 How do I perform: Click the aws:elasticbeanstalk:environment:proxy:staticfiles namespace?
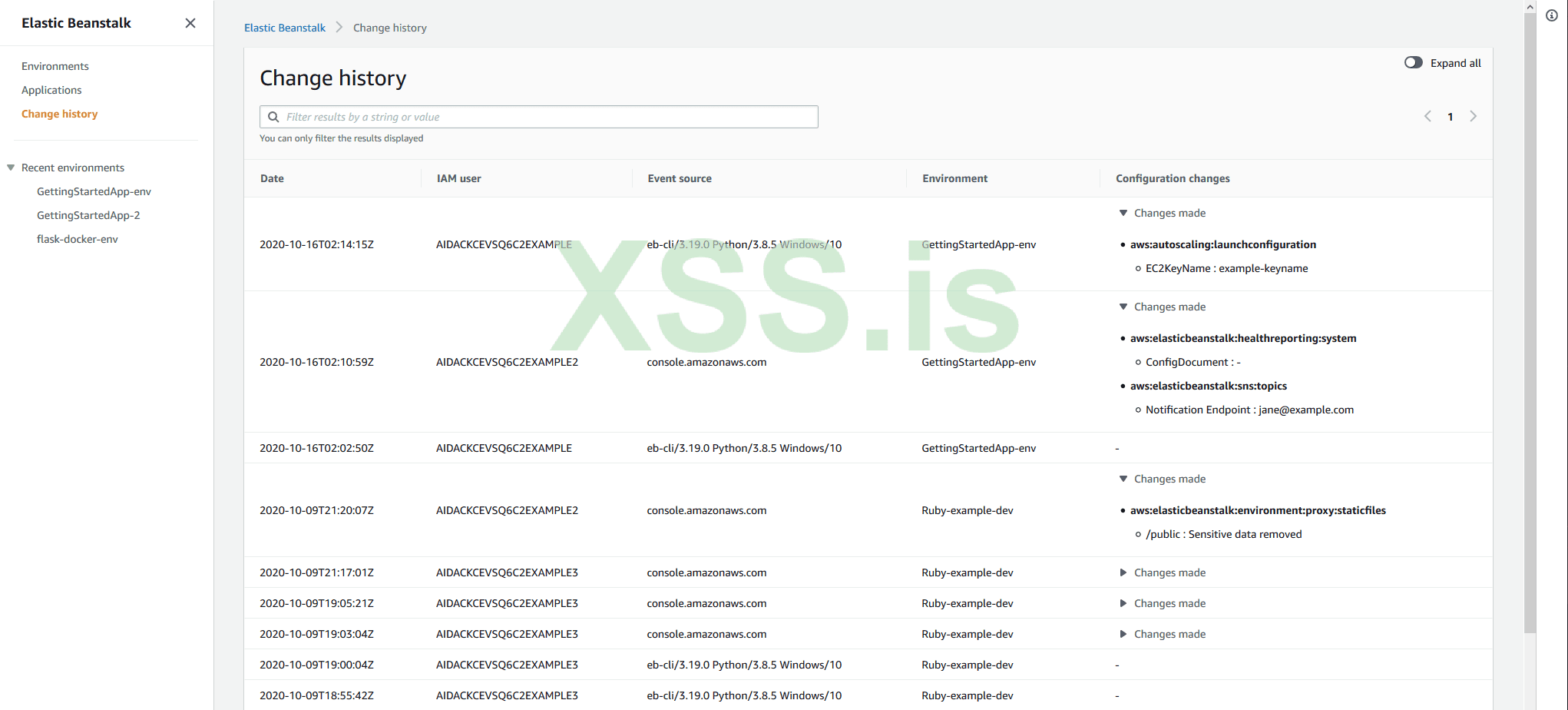pyautogui.click(x=1258, y=510)
